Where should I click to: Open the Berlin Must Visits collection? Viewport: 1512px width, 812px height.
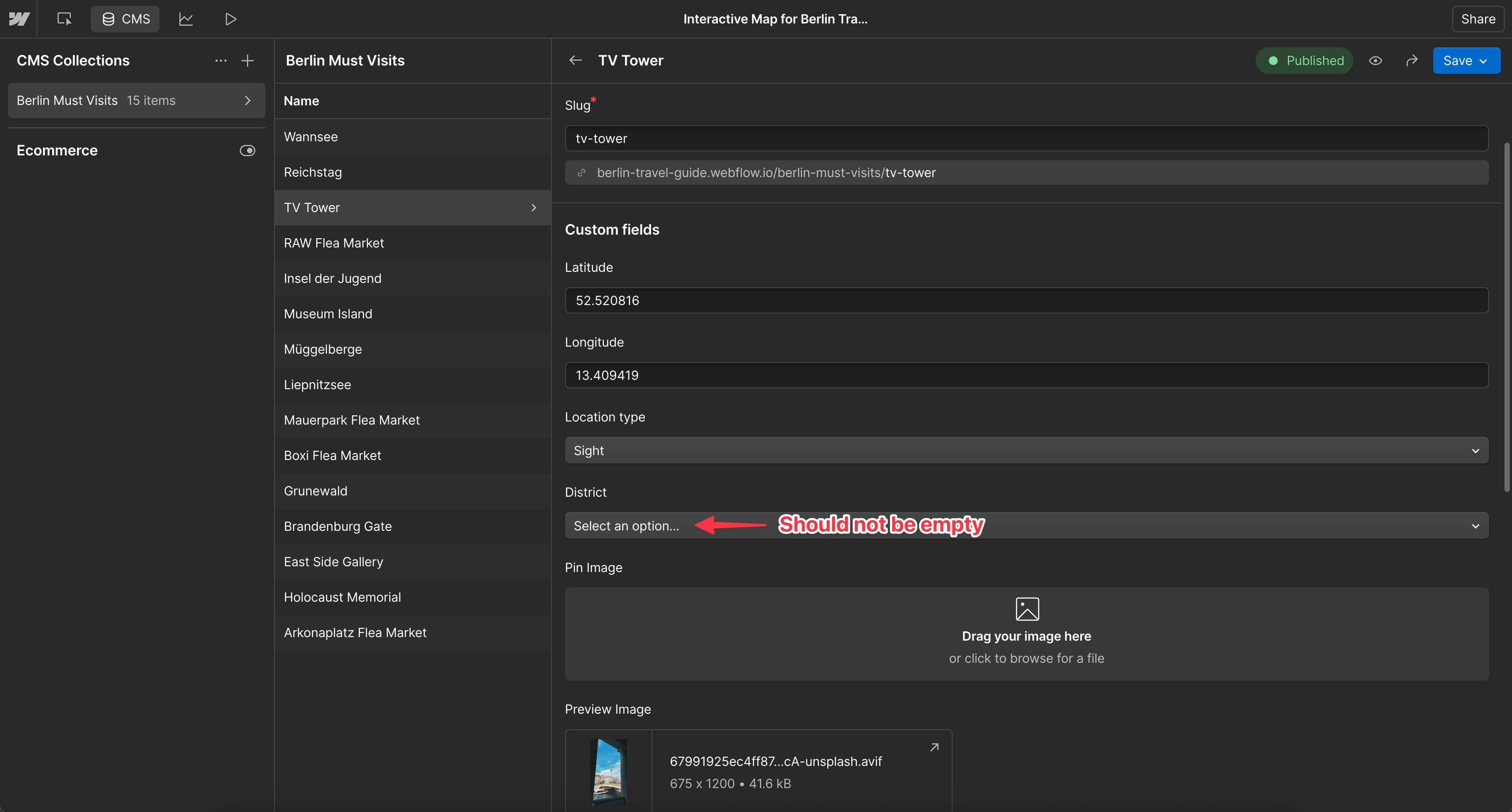pyautogui.click(x=136, y=101)
